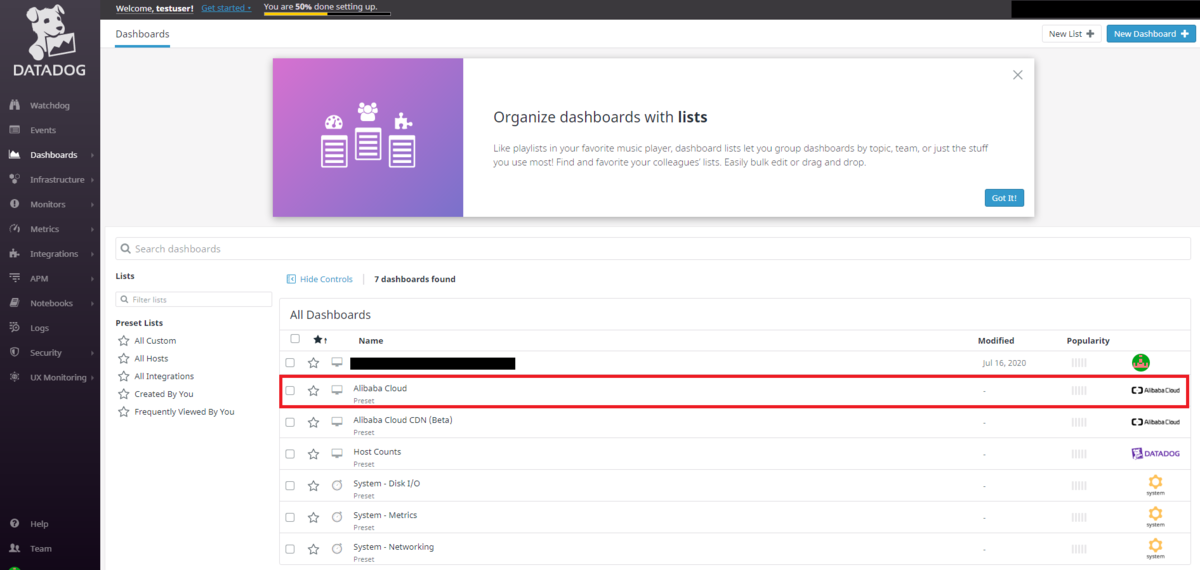Check the redacted first dashboard's checkbox
Image resolution: width=1200 pixels, height=570 pixels.
coord(290,362)
